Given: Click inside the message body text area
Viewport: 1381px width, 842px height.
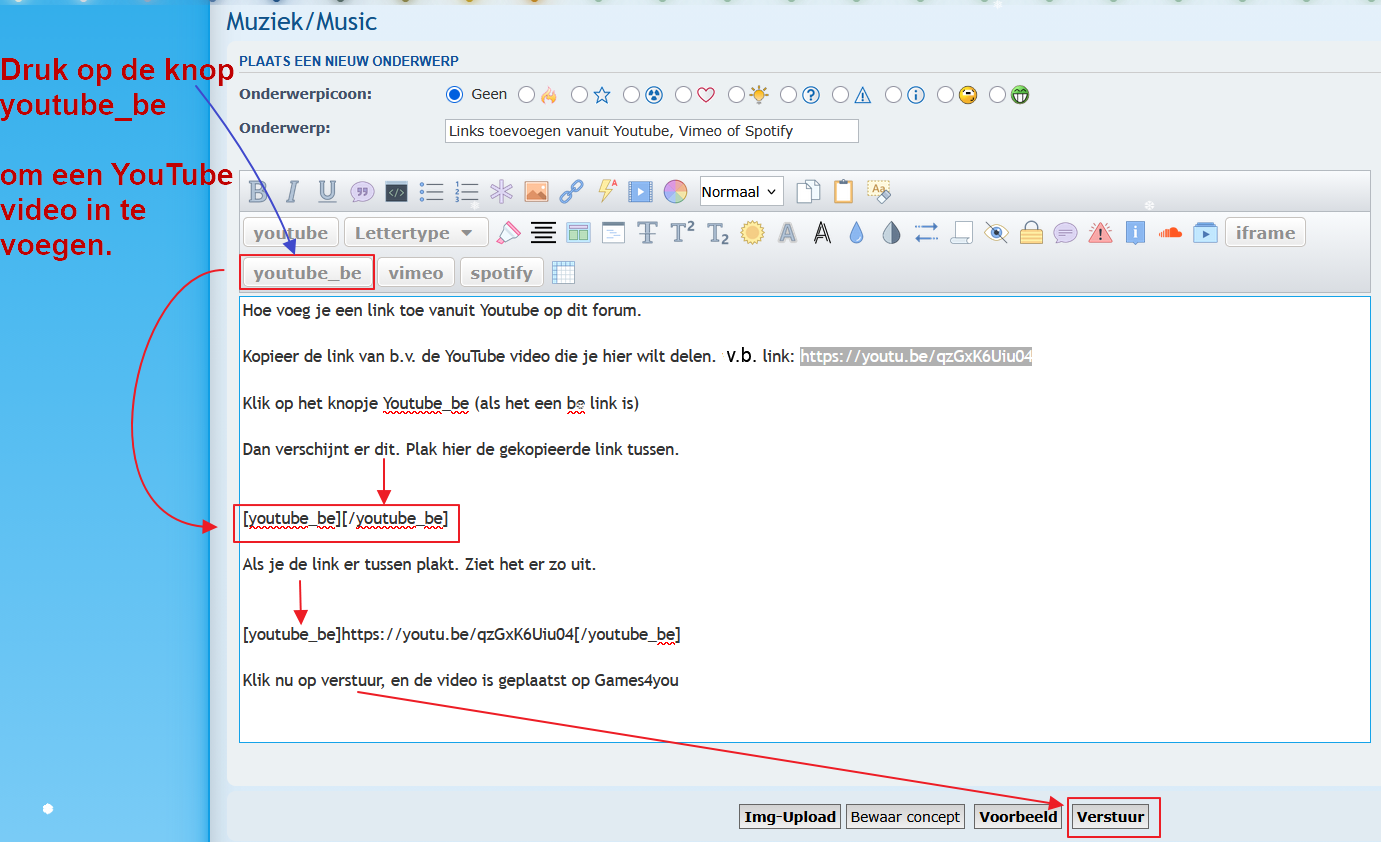Looking at the screenshot, I should point(804,519).
